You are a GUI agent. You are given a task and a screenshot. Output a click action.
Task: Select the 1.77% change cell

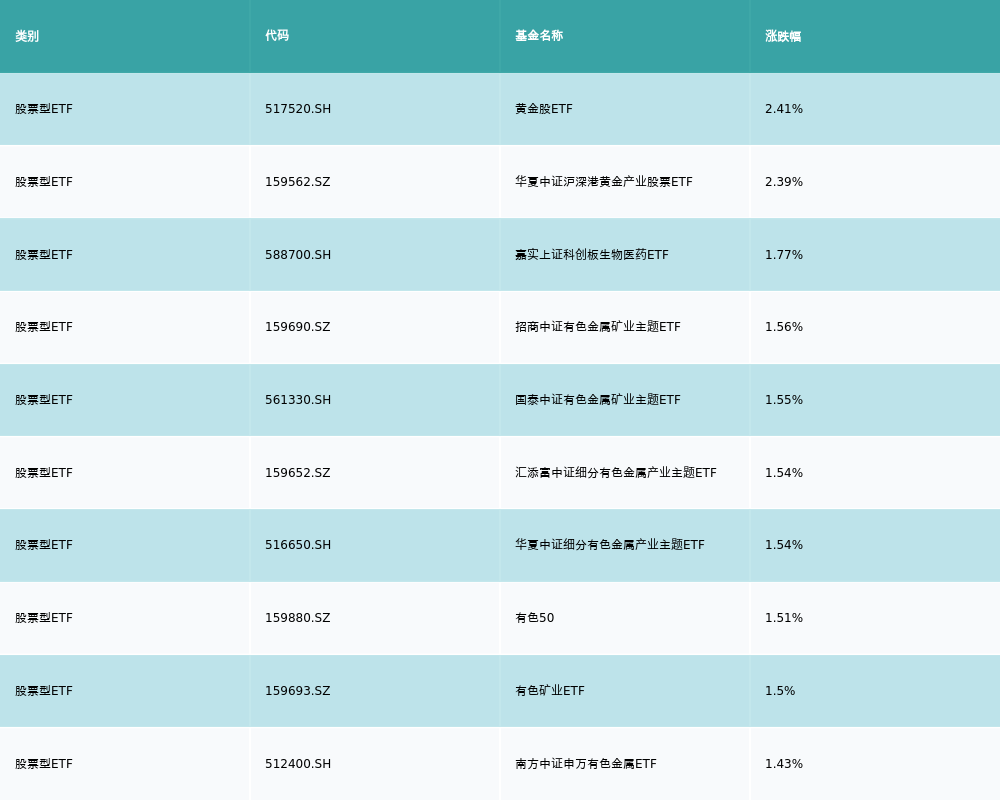tap(784, 255)
